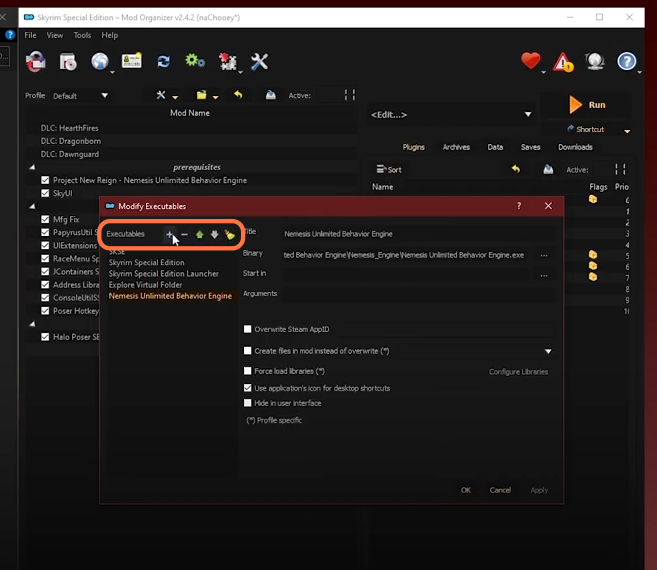The width and height of the screenshot is (657, 570).
Task: Move executable up with green arrow
Action: tap(199, 235)
